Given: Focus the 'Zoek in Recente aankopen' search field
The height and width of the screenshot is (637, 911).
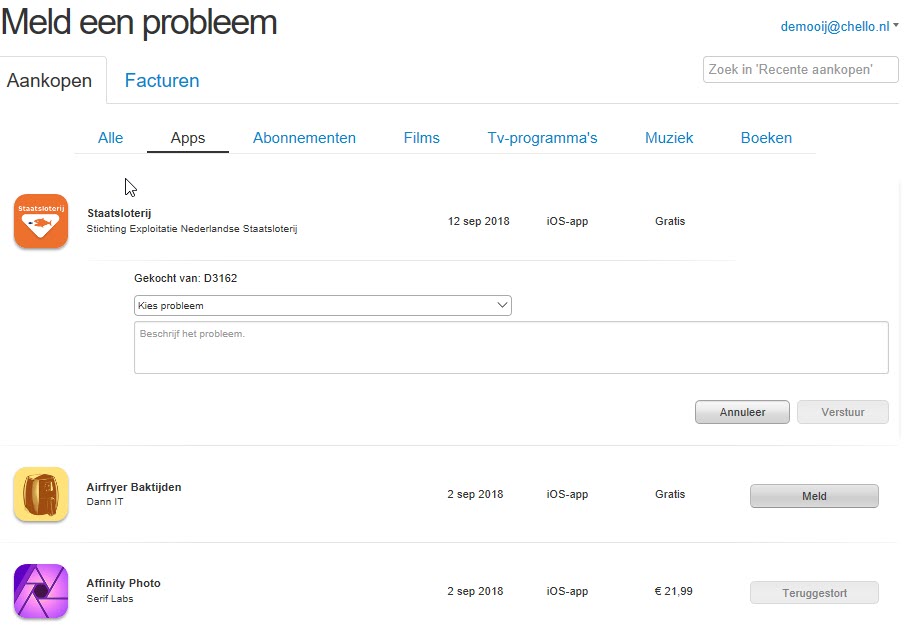Looking at the screenshot, I should (801, 70).
